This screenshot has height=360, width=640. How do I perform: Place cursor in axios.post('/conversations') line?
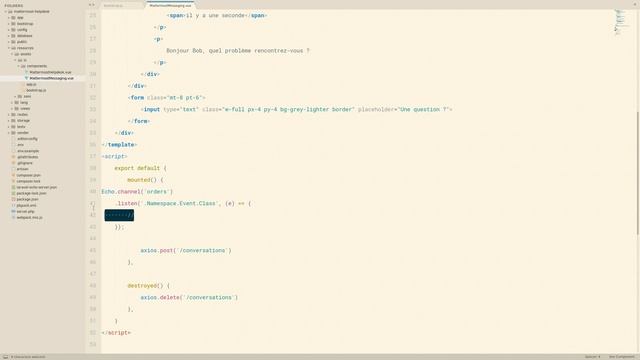click(x=186, y=251)
